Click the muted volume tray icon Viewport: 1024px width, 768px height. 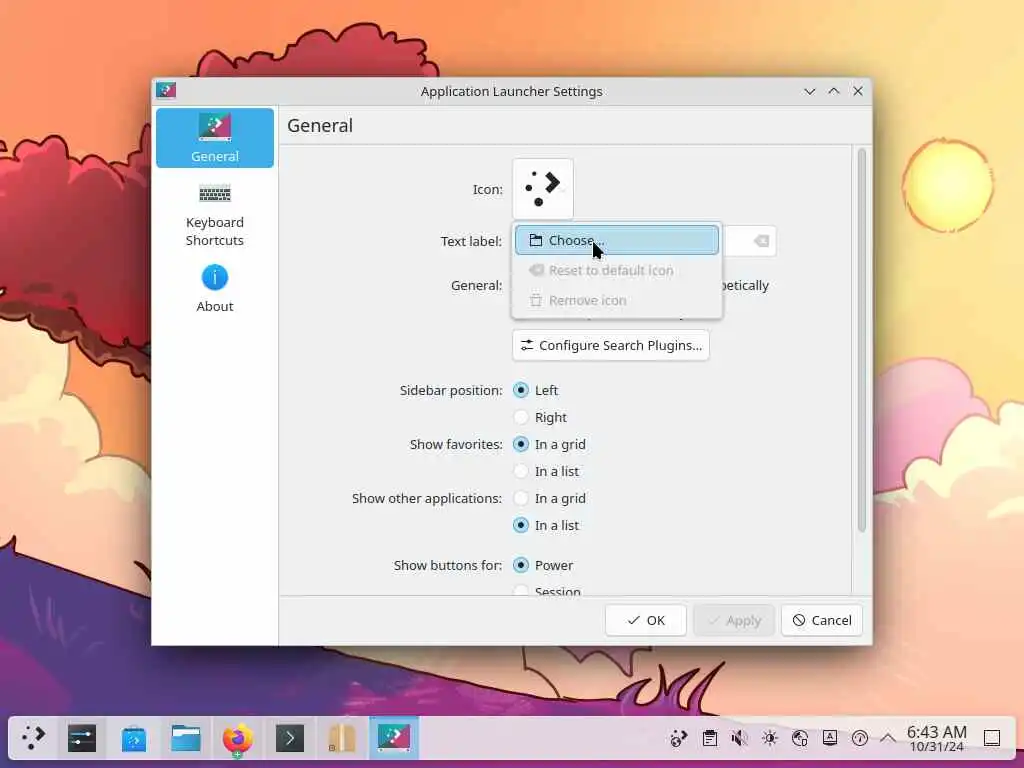click(739, 738)
